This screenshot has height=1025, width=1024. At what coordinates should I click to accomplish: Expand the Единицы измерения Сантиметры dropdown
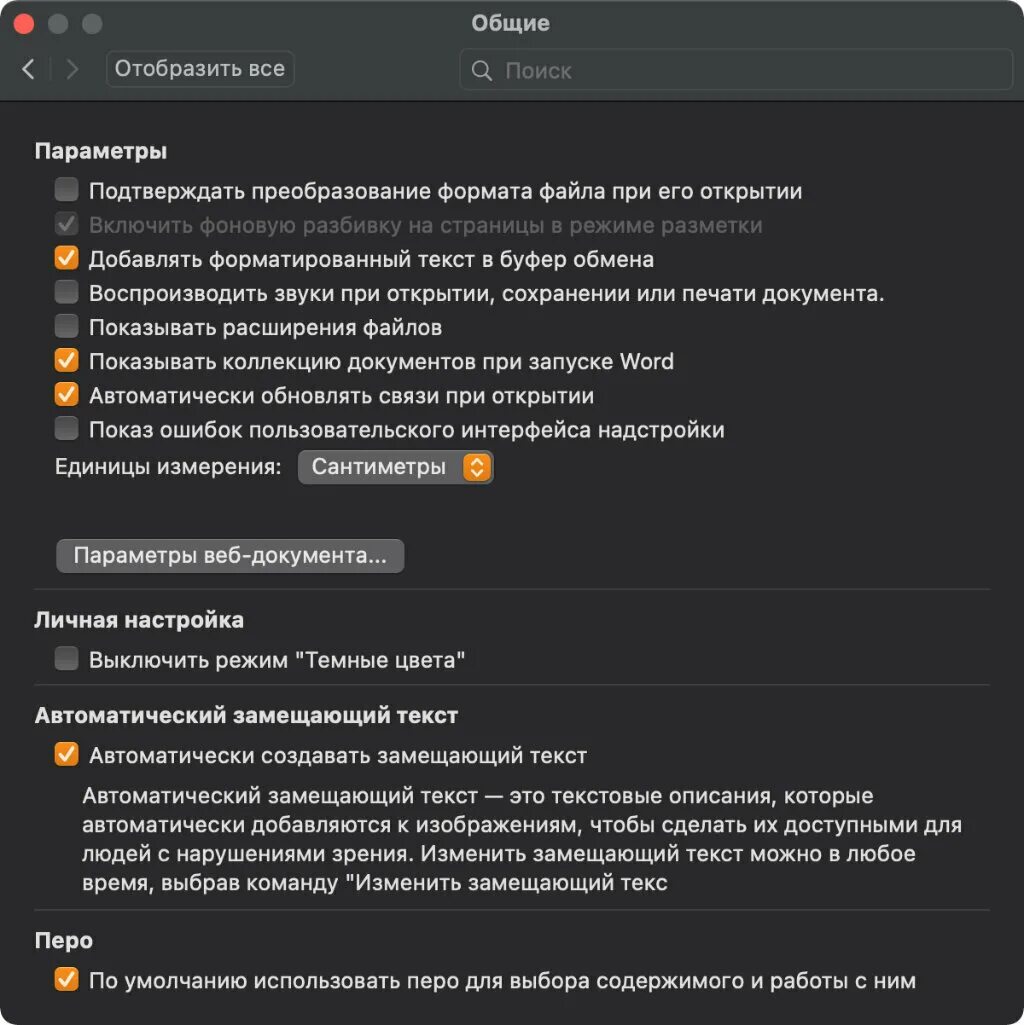(x=396, y=467)
